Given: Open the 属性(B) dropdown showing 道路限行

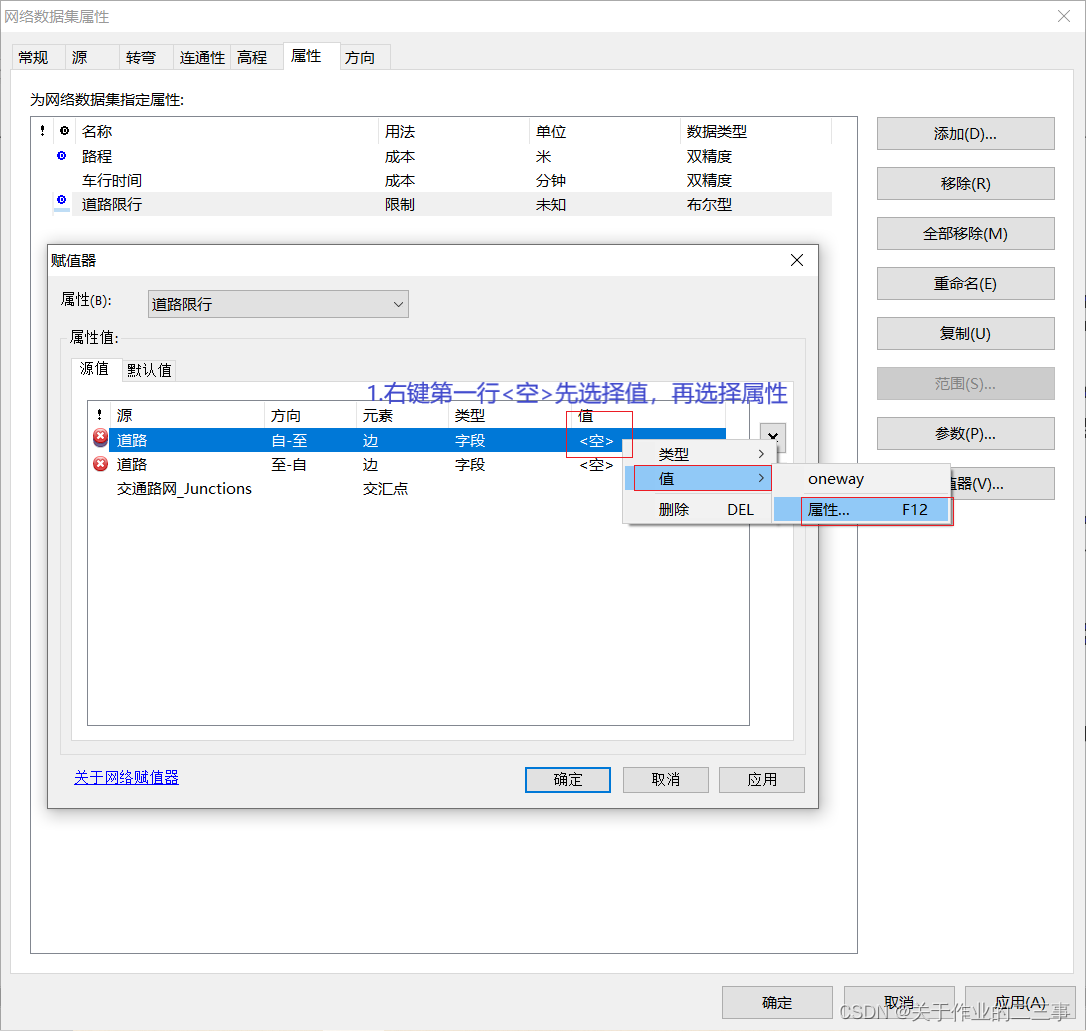Looking at the screenshot, I should (x=278, y=304).
